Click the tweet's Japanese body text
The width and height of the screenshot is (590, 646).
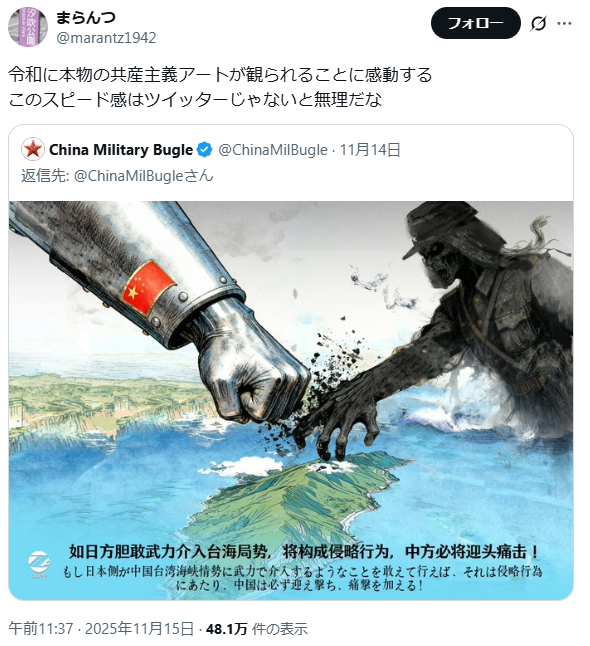point(220,87)
